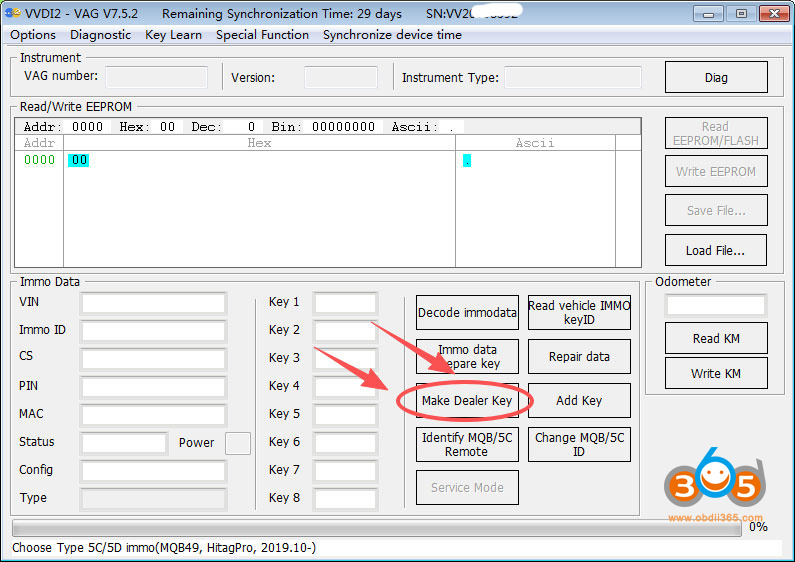This screenshot has width=795, height=562.
Task: Minimize the VVDI2 window
Action: 708,14
